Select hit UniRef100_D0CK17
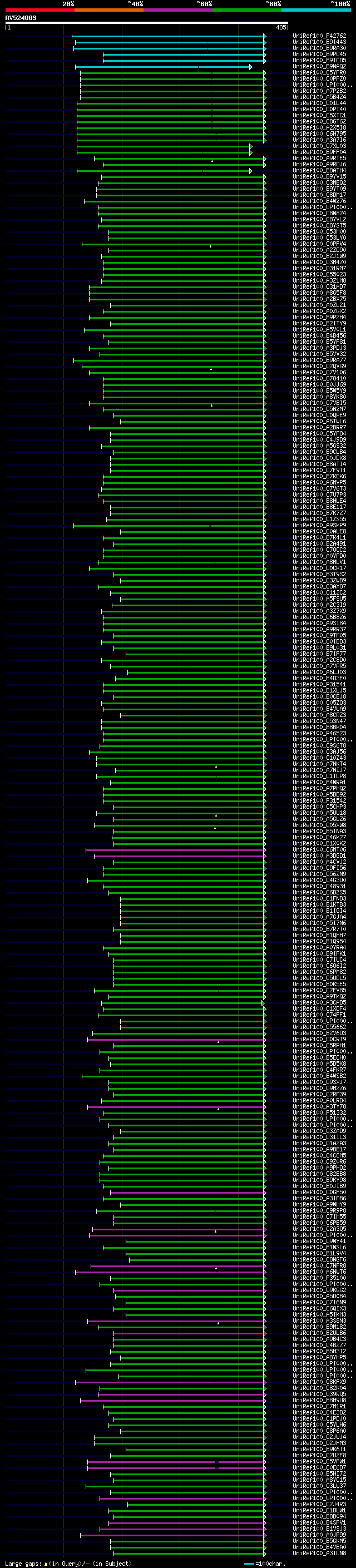 [x=319, y=568]
